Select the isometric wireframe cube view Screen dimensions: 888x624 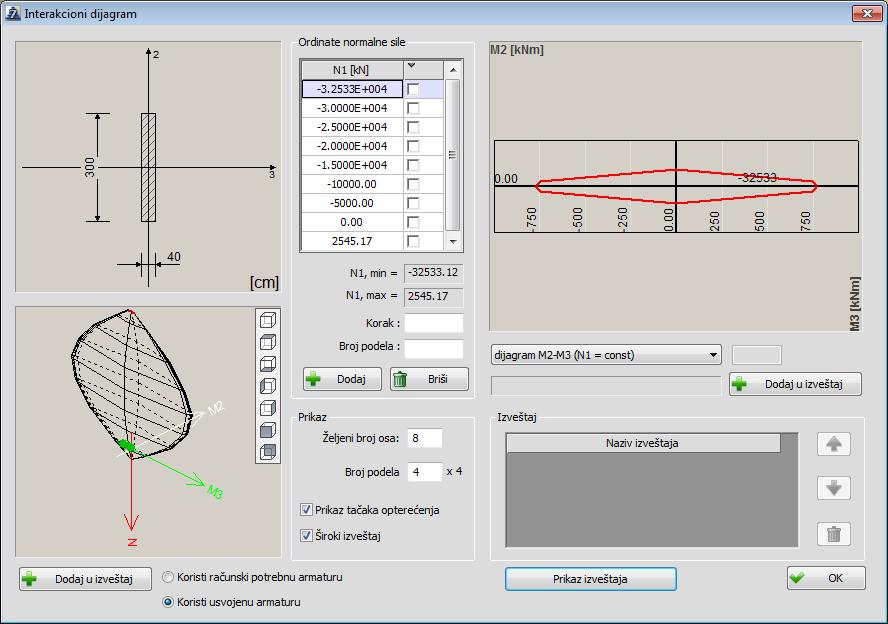[268, 320]
